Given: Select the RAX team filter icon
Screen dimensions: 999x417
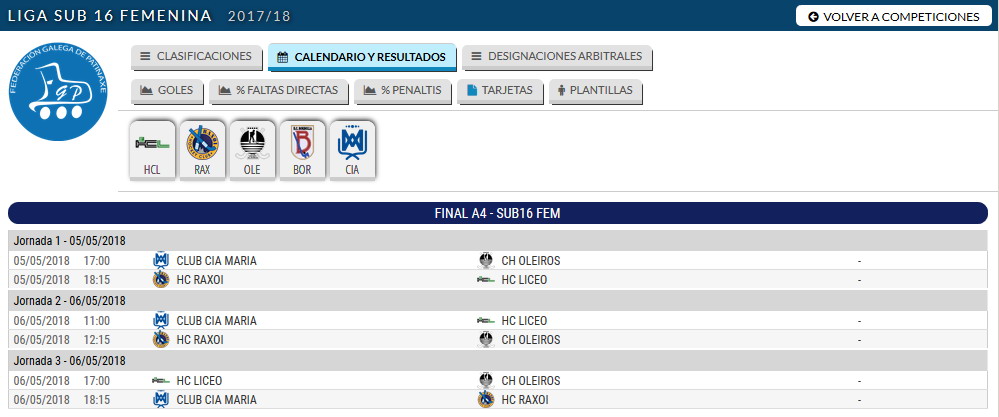Looking at the screenshot, I should click(202, 151).
